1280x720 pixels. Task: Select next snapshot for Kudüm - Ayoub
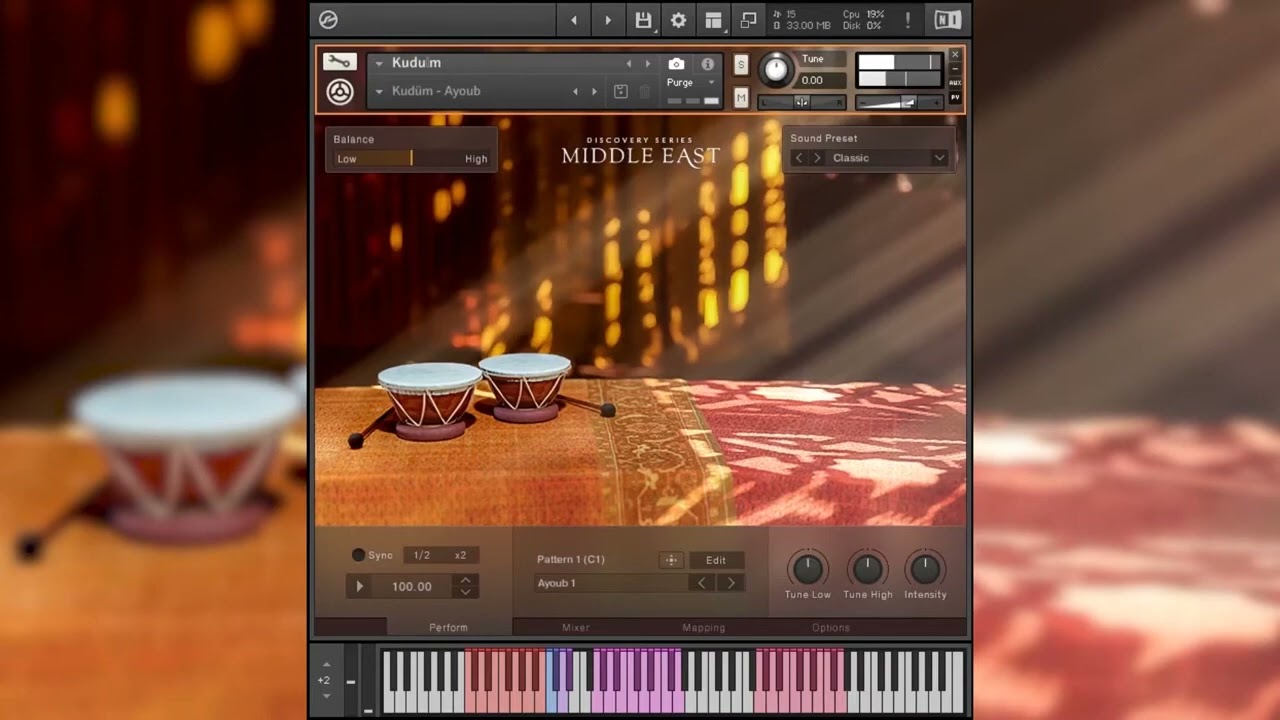click(x=594, y=91)
